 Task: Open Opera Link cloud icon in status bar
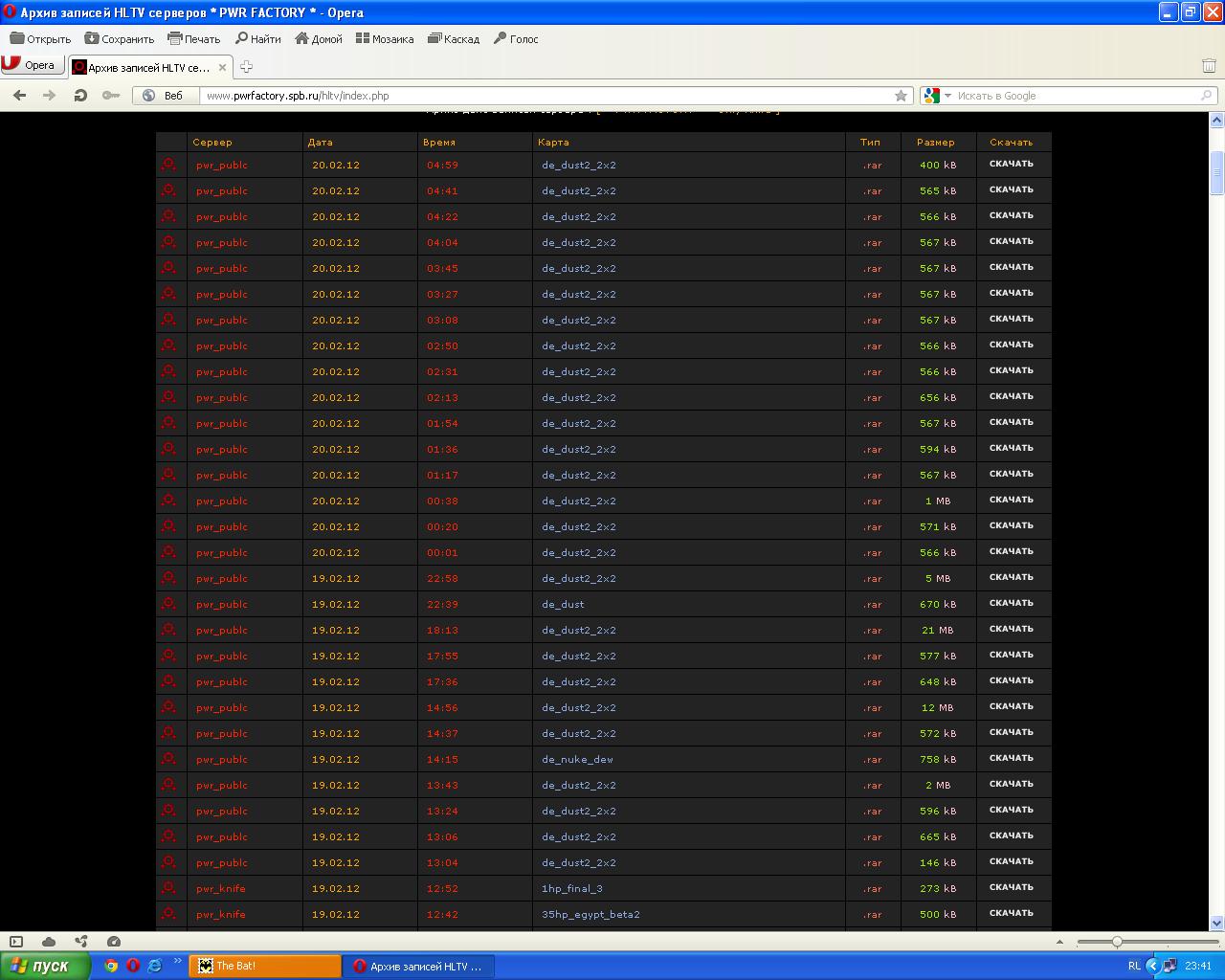[x=49, y=942]
